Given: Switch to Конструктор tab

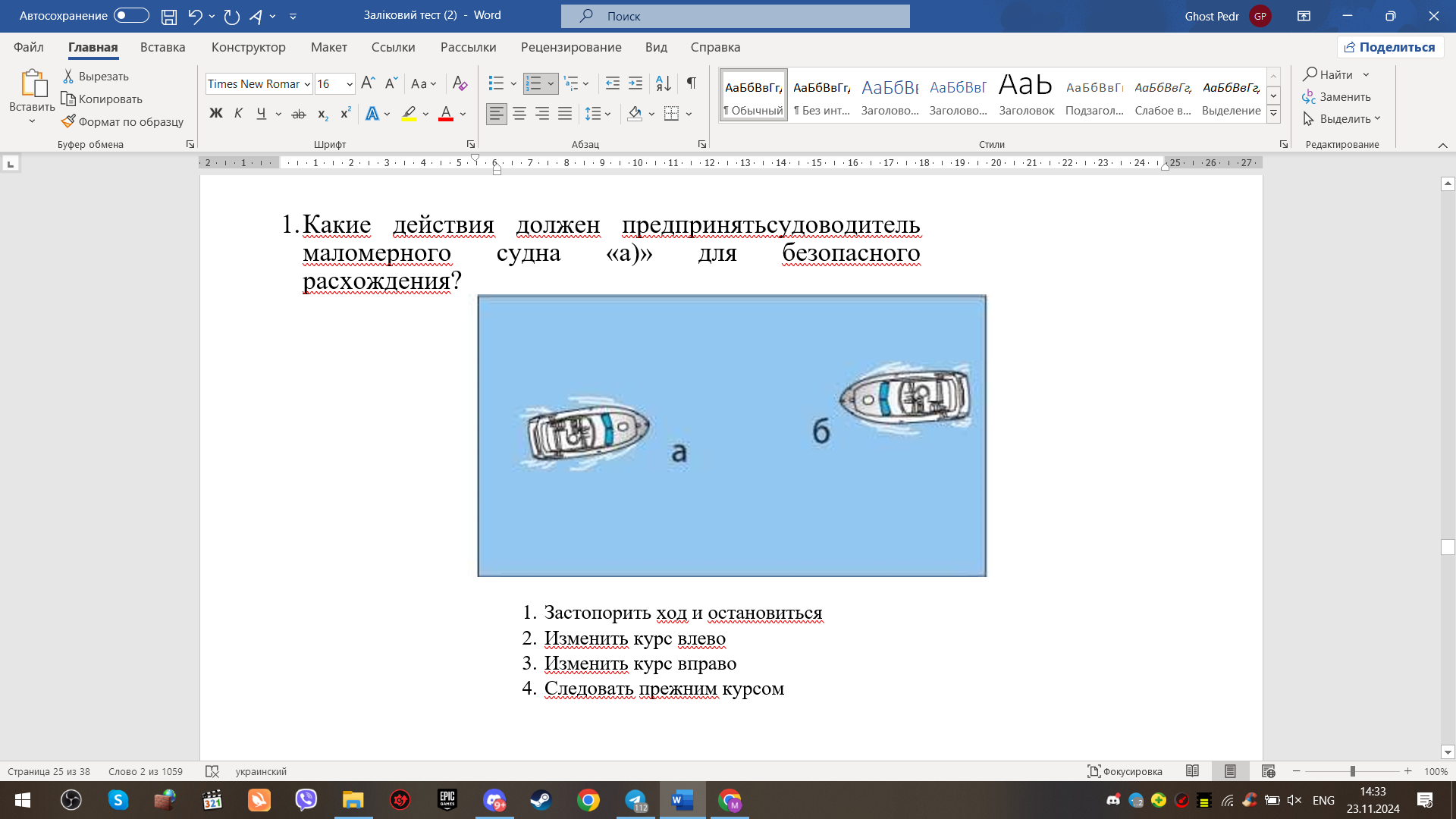Looking at the screenshot, I should click(x=249, y=47).
